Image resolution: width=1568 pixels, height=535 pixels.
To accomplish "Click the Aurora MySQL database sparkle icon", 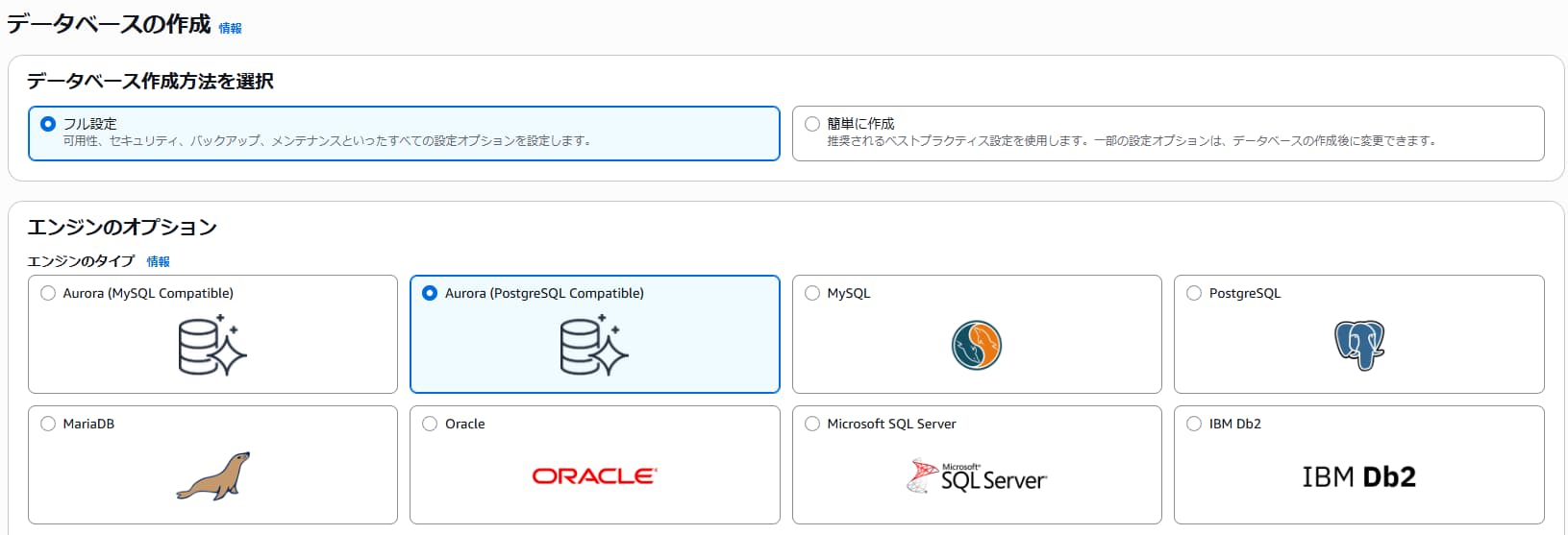I will pos(212,346).
